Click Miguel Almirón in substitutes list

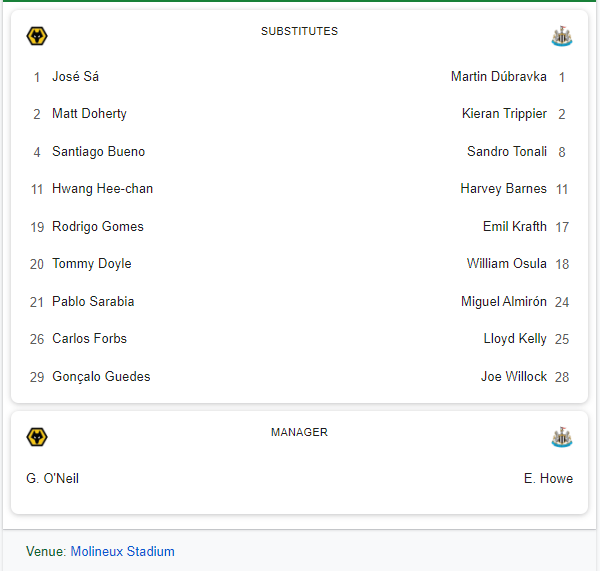504,302
